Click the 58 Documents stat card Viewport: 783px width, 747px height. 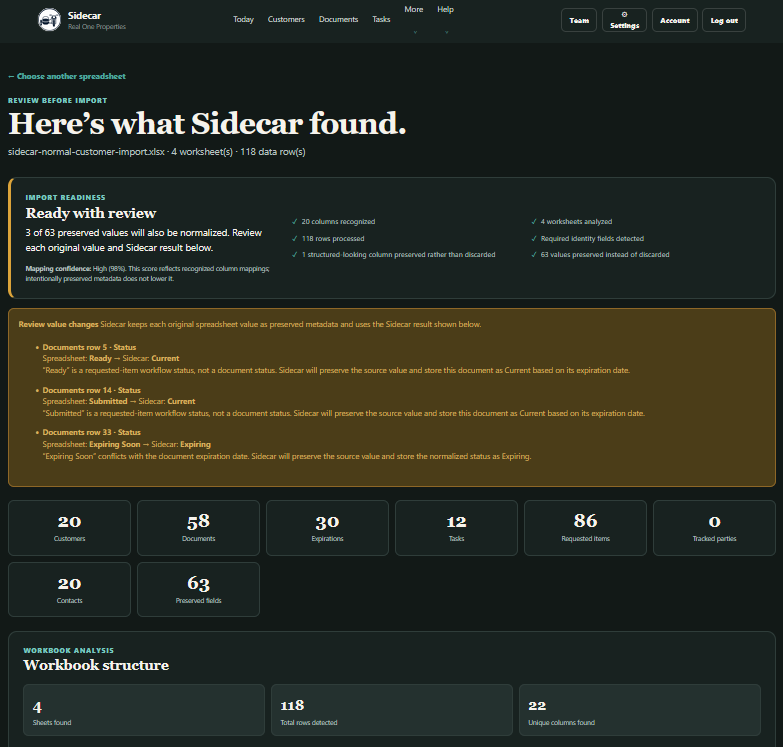pos(198,528)
